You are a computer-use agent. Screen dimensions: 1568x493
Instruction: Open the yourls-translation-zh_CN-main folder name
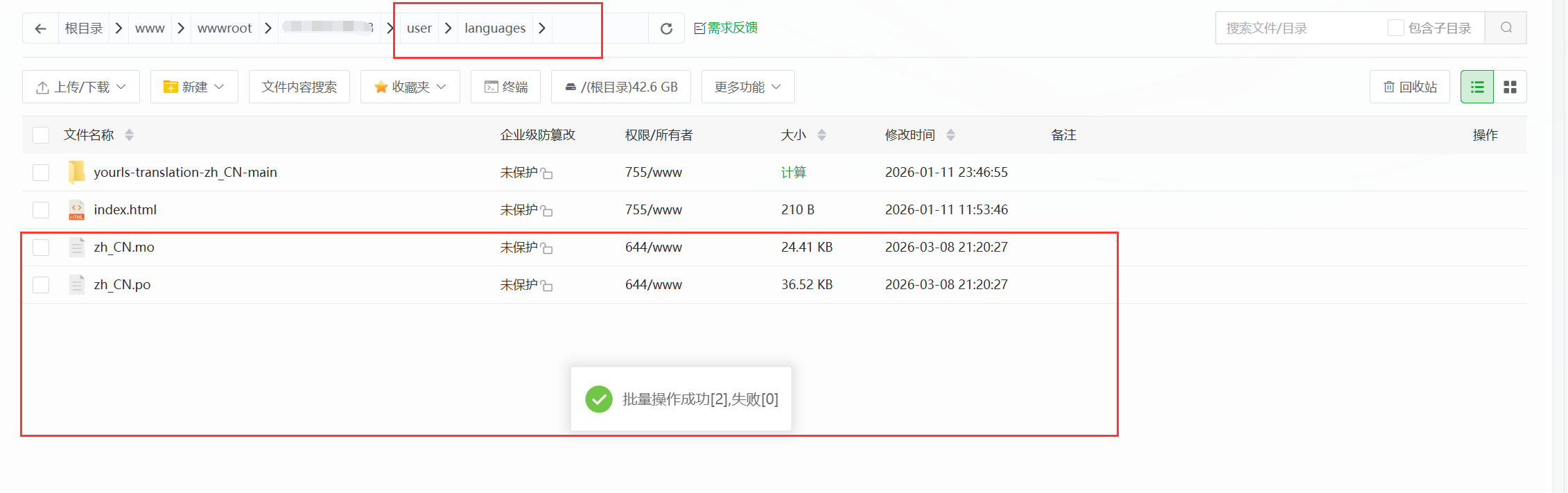(x=185, y=172)
